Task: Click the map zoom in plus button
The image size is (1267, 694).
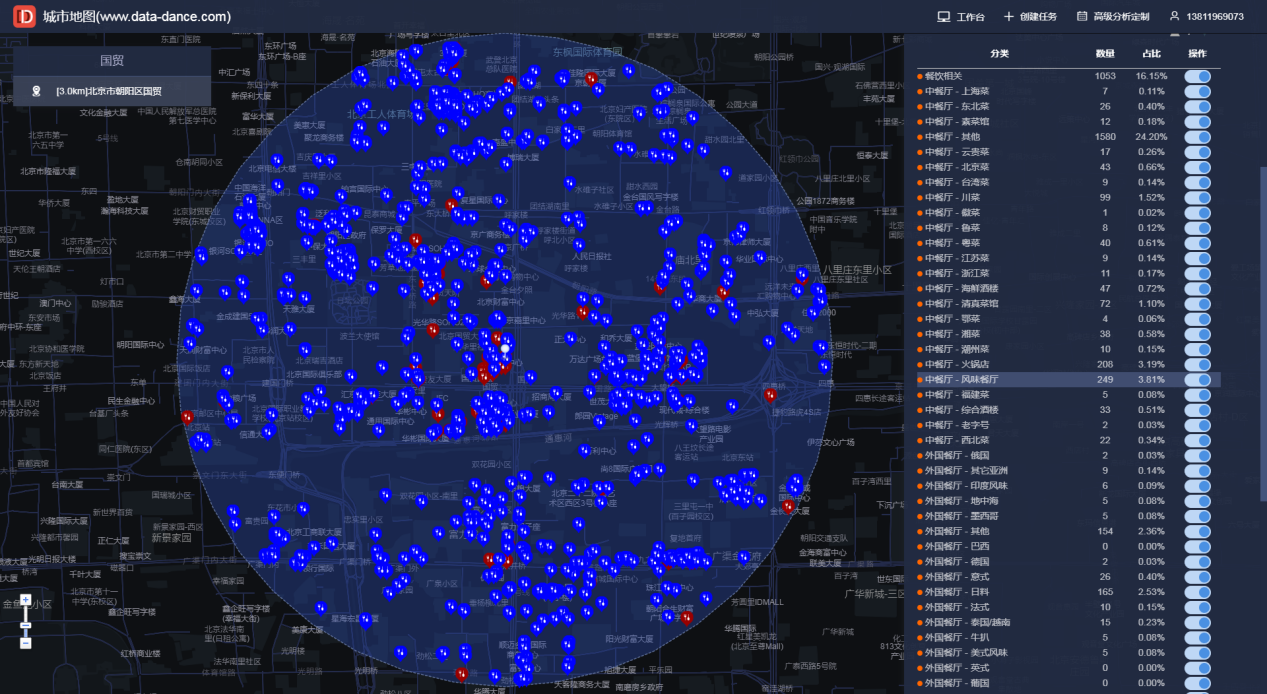Action: (26, 599)
